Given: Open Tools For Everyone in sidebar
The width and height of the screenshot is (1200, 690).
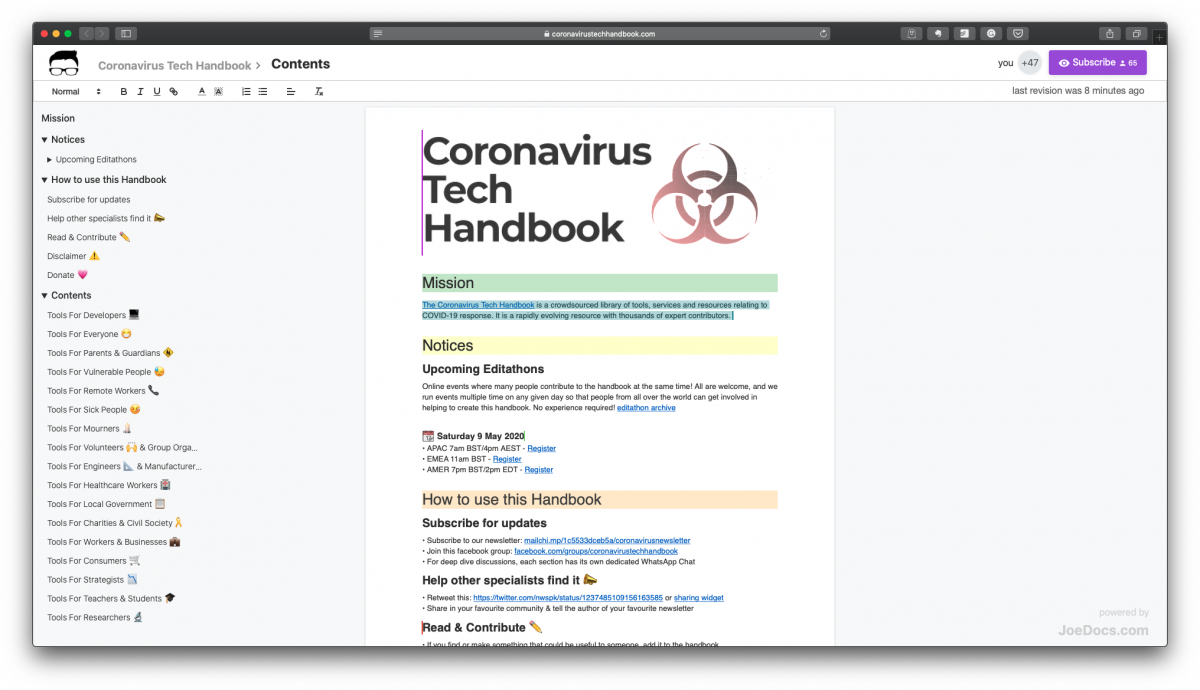Looking at the screenshot, I should (90, 335).
